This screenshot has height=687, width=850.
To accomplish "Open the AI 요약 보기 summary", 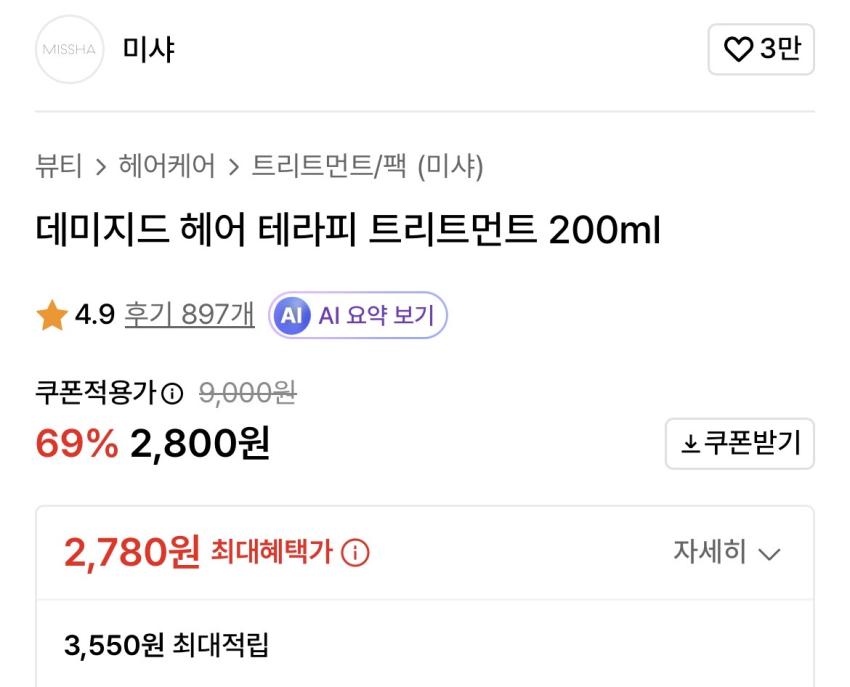I will tap(358, 317).
